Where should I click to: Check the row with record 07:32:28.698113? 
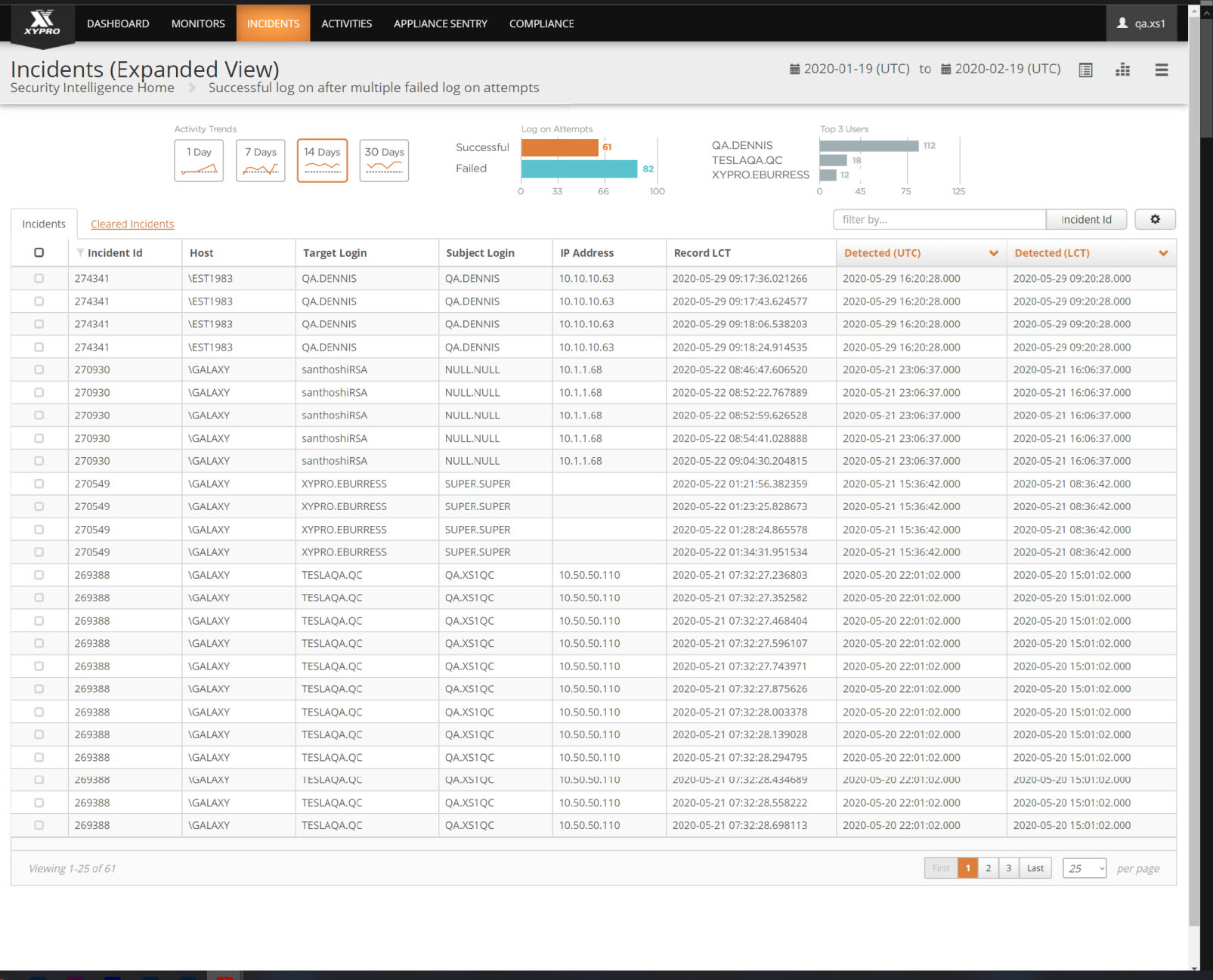39,825
